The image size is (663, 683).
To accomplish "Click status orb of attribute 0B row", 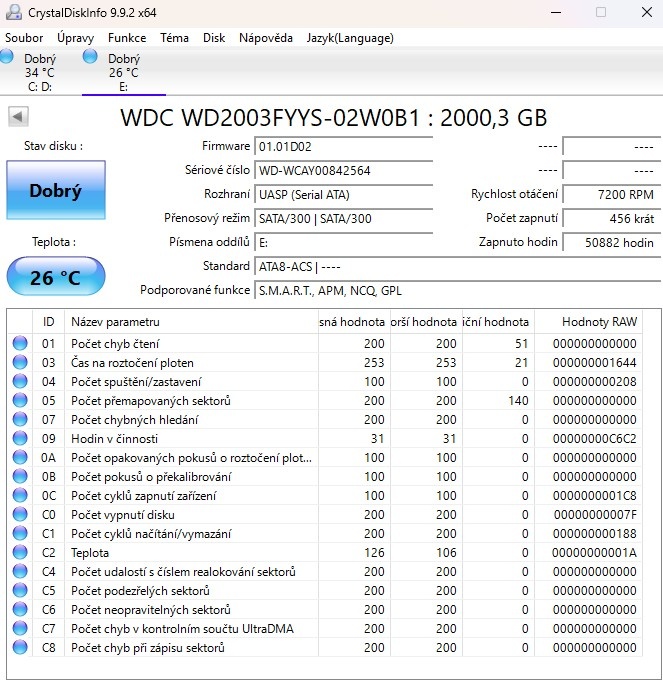I will tap(20, 477).
